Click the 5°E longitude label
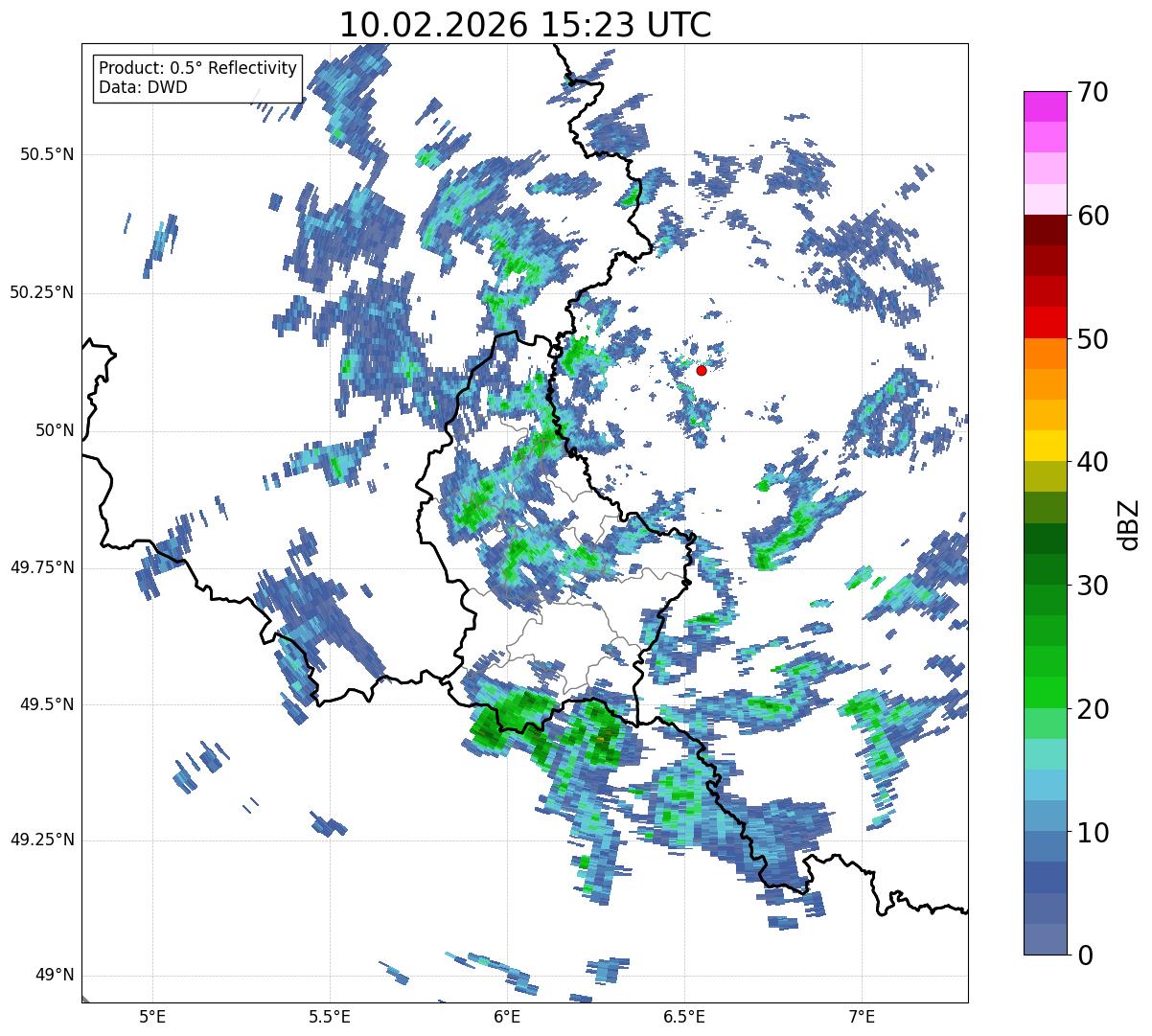The height and width of the screenshot is (1036, 1152). click(x=152, y=1016)
